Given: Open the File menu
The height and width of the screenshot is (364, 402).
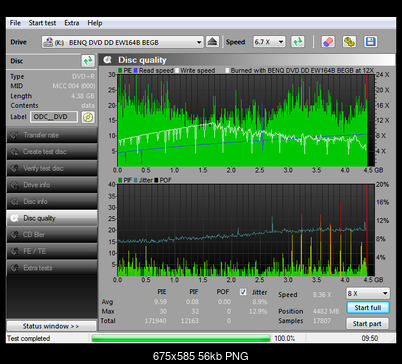Looking at the screenshot, I should pyautogui.click(x=15, y=23).
